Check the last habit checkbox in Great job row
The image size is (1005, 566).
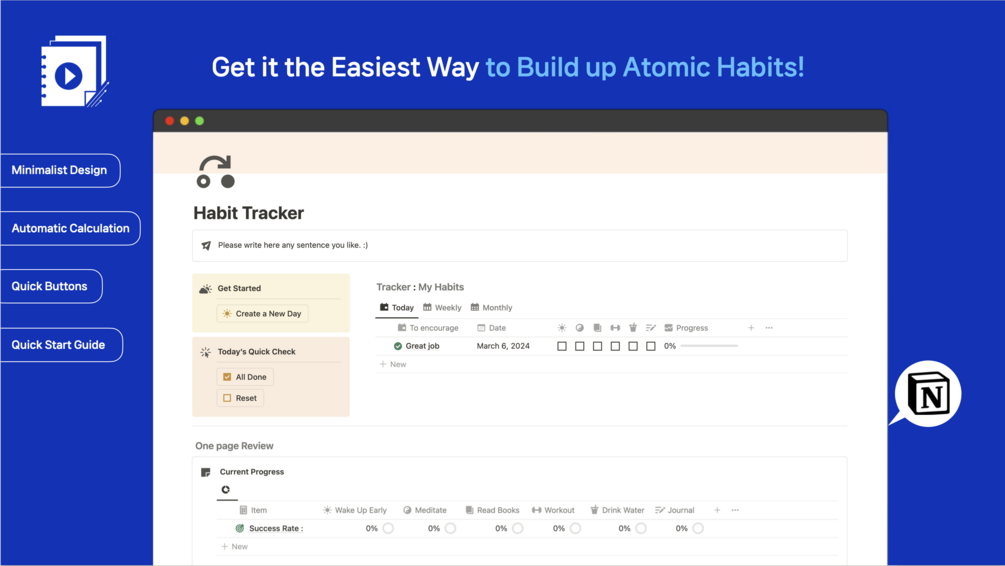pos(651,346)
